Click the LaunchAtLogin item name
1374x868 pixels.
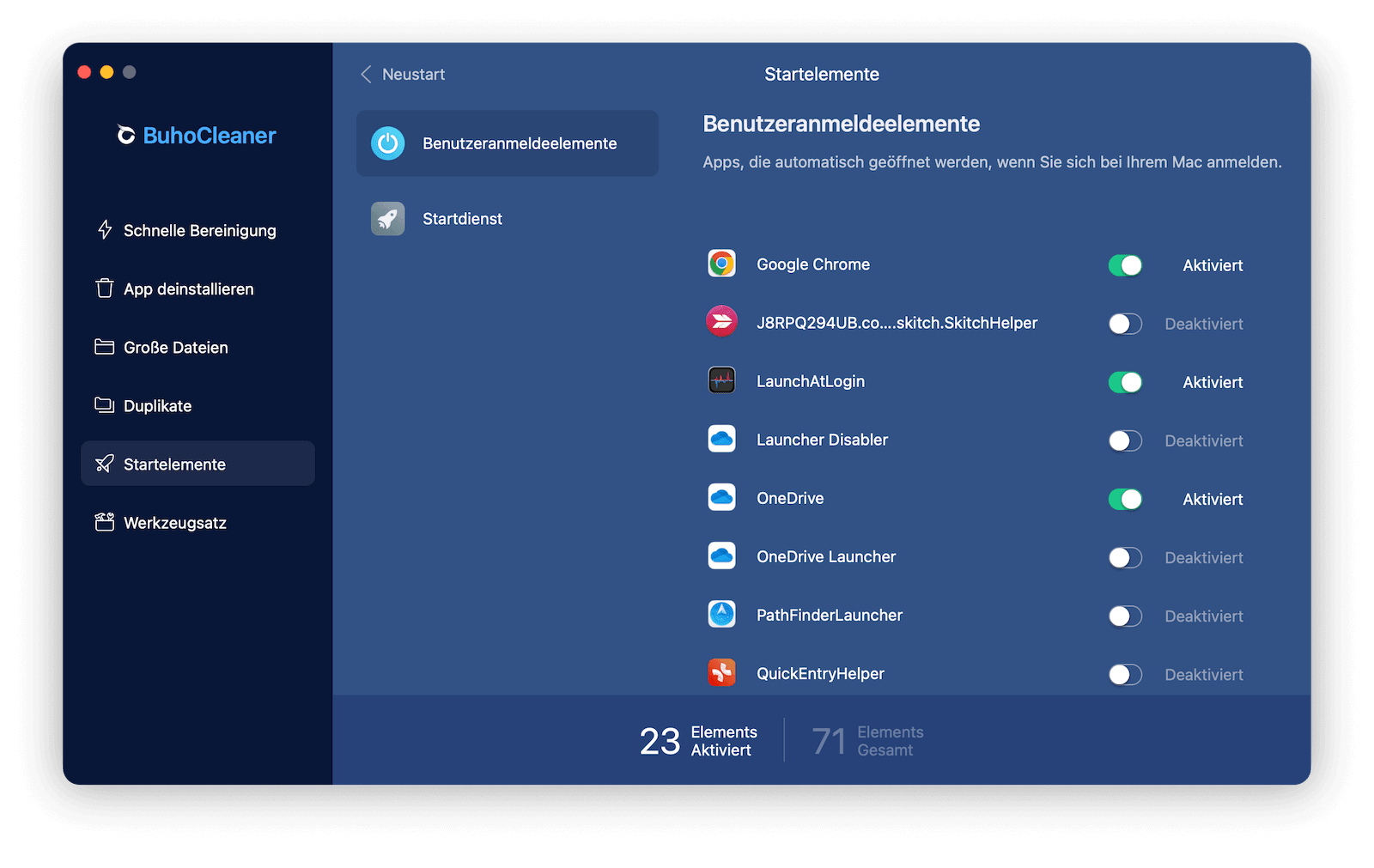click(x=811, y=381)
